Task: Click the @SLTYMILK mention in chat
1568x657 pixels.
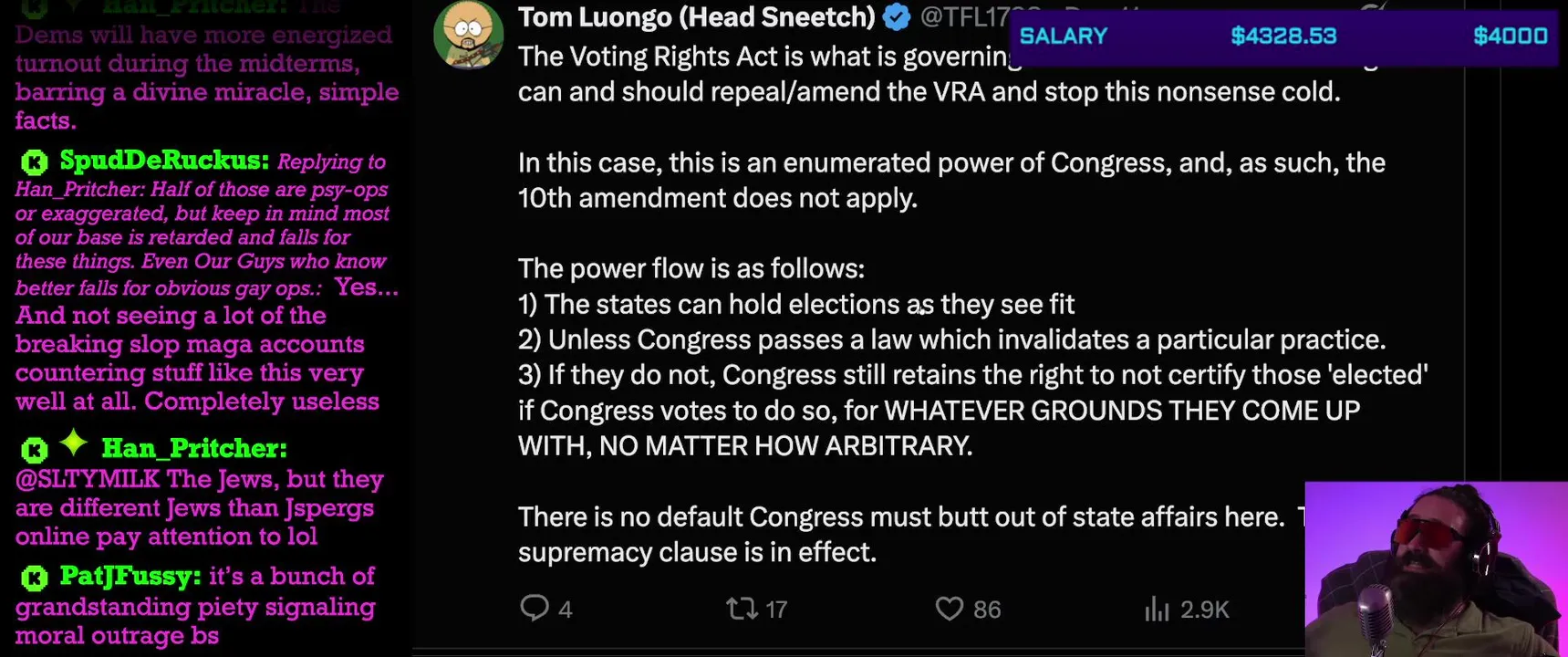Action: 88,479
